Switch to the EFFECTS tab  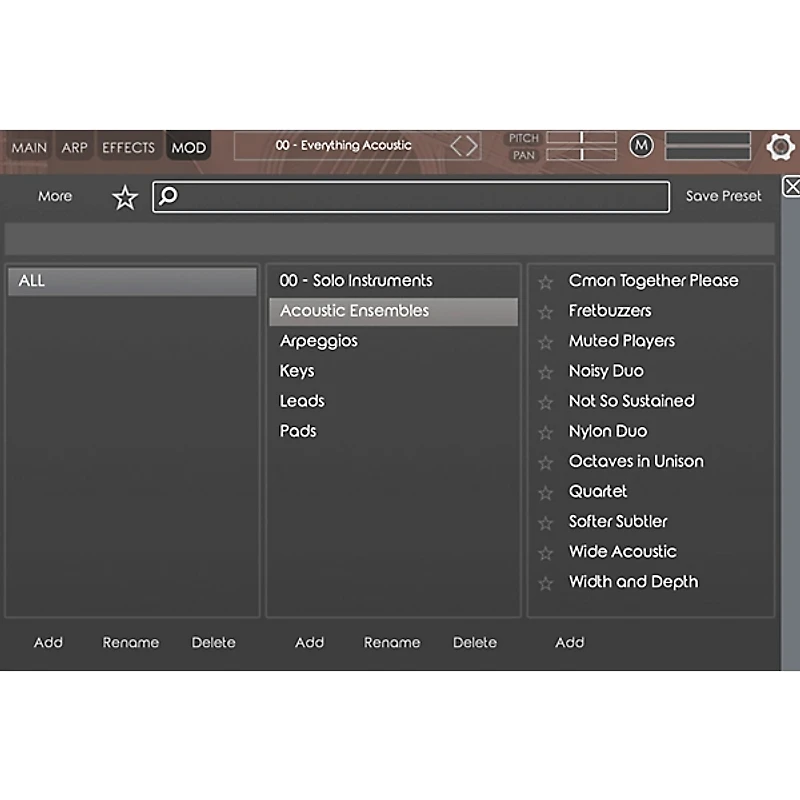pyautogui.click(x=127, y=147)
